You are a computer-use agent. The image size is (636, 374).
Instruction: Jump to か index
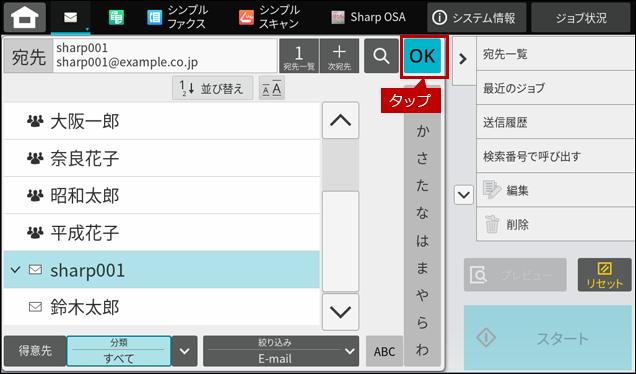(422, 131)
